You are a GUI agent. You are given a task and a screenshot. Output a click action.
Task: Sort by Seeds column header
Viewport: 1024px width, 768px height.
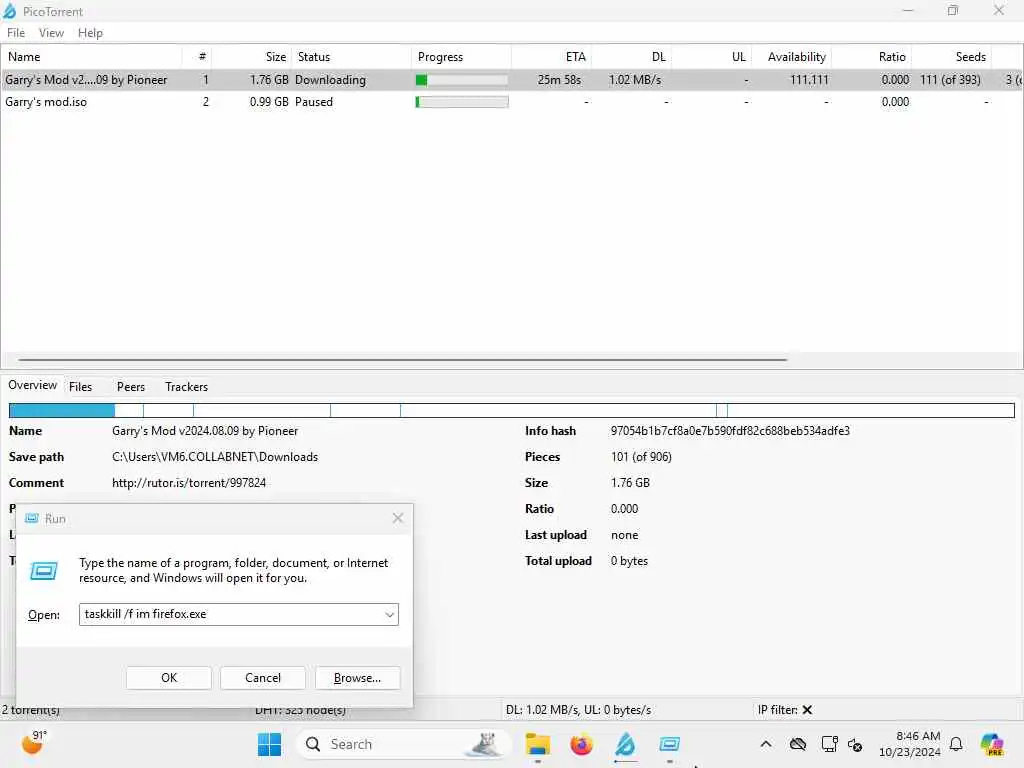point(951,57)
